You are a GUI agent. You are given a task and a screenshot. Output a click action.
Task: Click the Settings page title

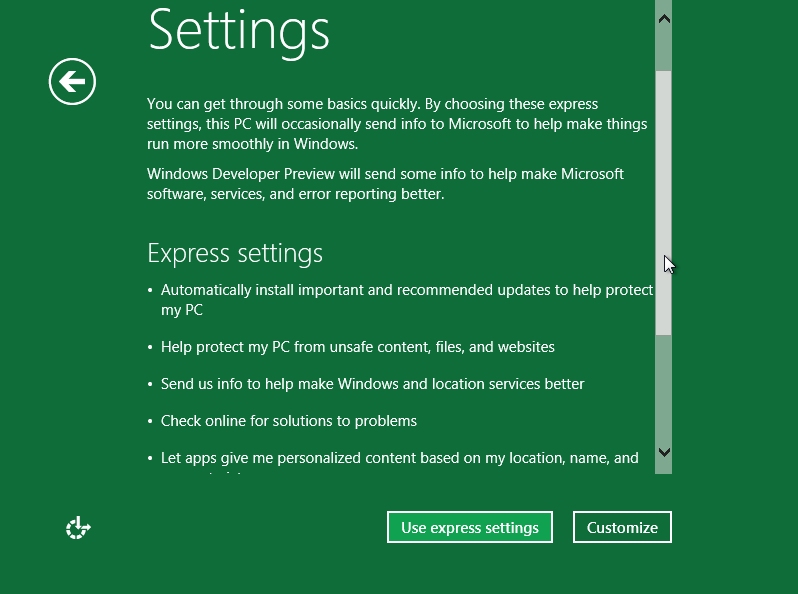click(x=239, y=32)
